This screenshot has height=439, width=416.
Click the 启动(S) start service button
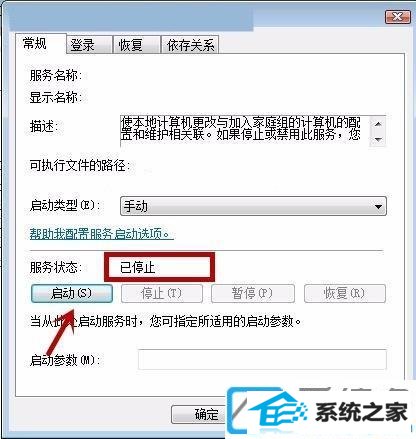point(72,293)
